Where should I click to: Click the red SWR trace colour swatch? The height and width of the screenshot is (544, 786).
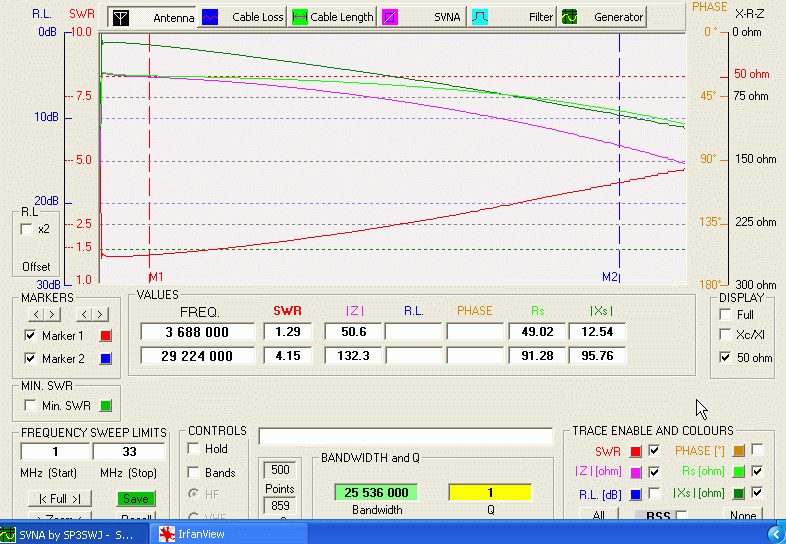click(x=634, y=451)
